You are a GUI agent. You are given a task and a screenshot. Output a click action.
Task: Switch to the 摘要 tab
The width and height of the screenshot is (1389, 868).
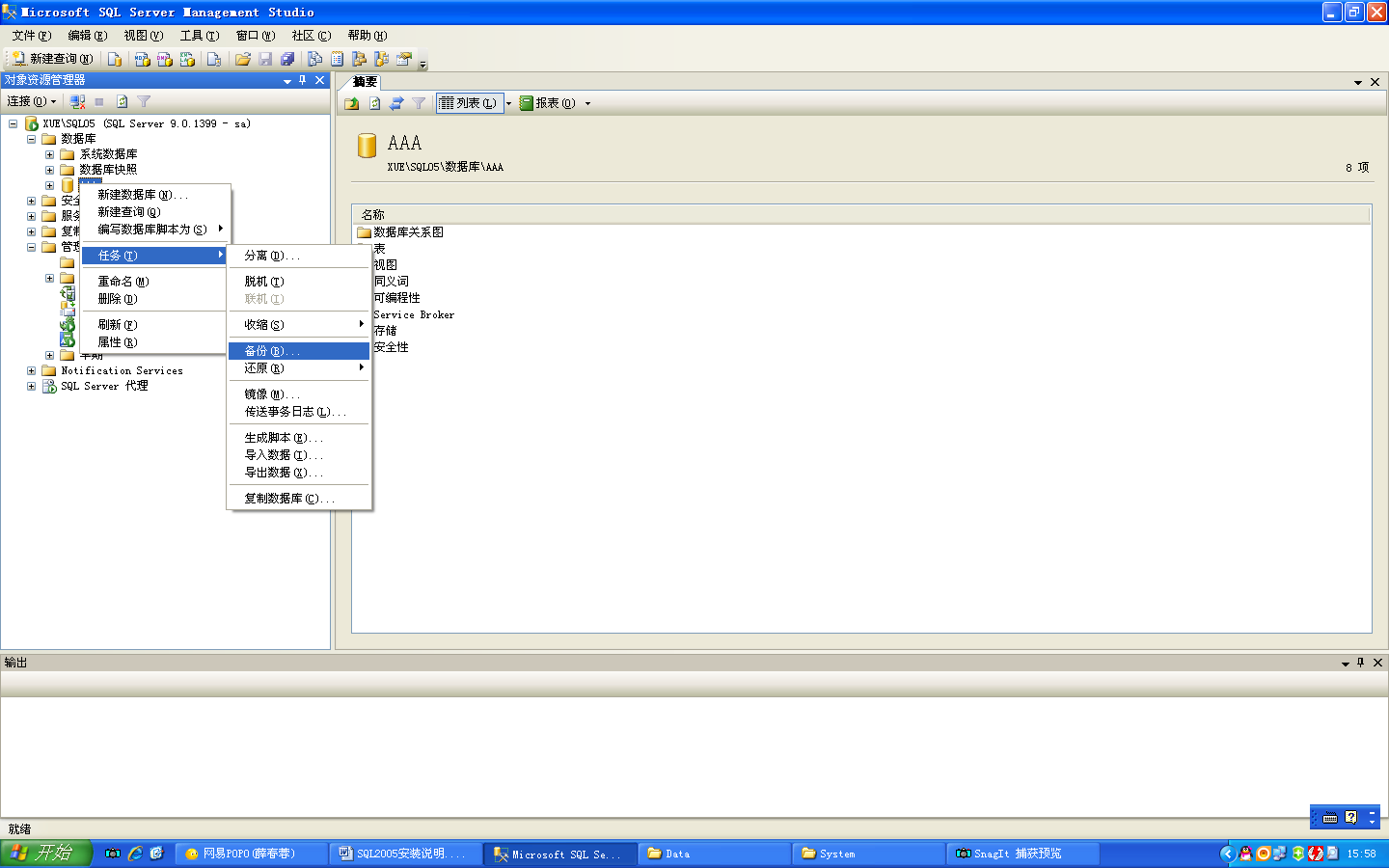(x=365, y=82)
